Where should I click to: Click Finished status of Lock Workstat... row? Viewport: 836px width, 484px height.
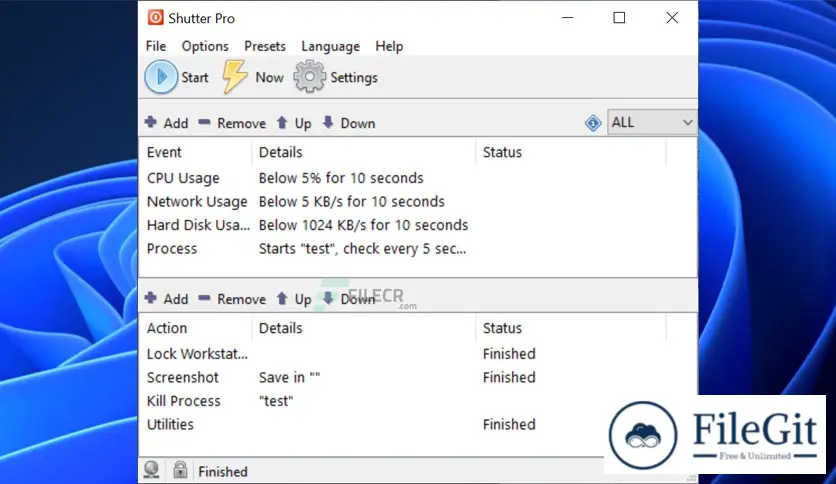click(x=509, y=354)
